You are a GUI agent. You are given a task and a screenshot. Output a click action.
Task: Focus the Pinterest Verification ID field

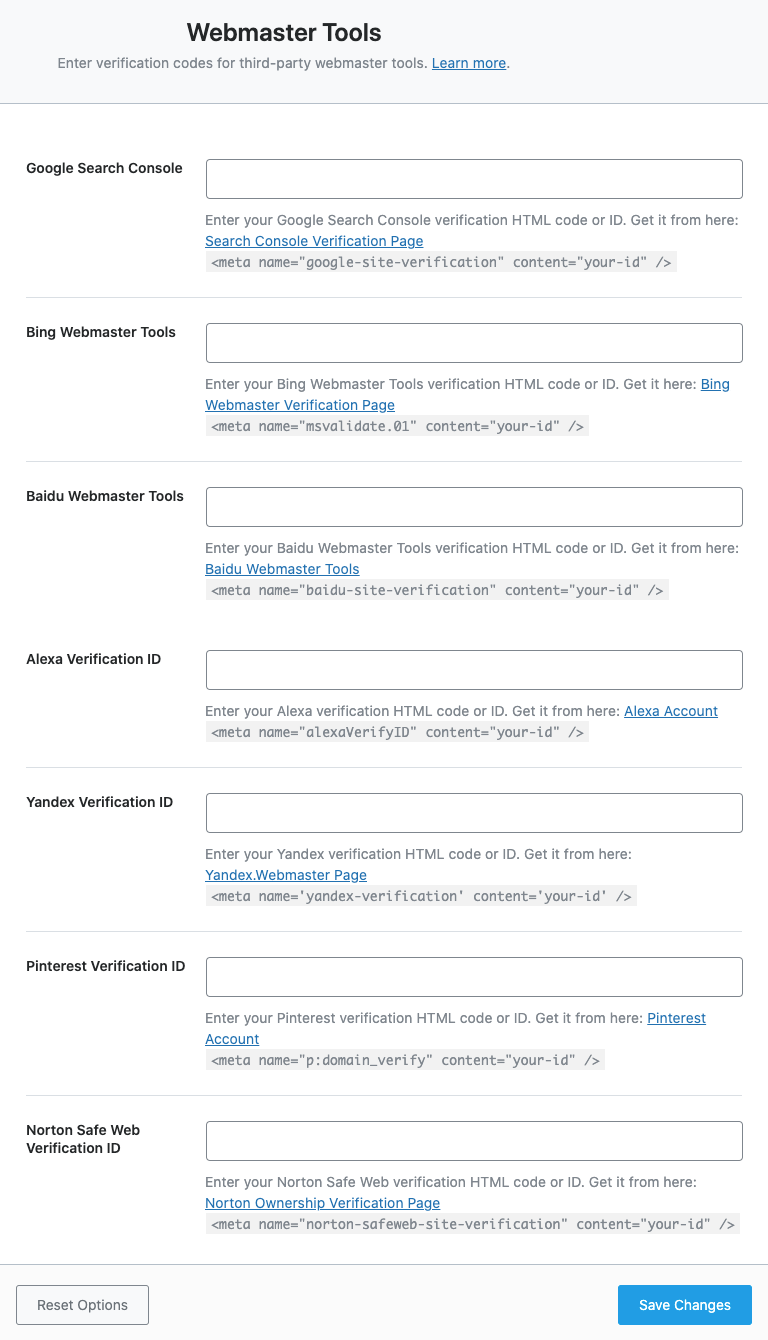(474, 977)
